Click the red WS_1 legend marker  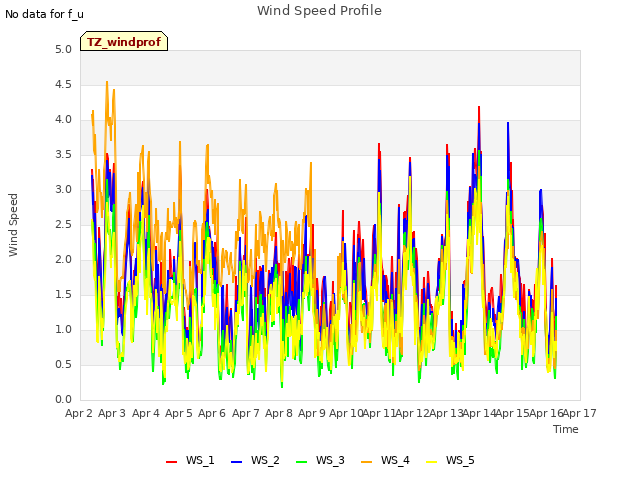click(x=171, y=462)
